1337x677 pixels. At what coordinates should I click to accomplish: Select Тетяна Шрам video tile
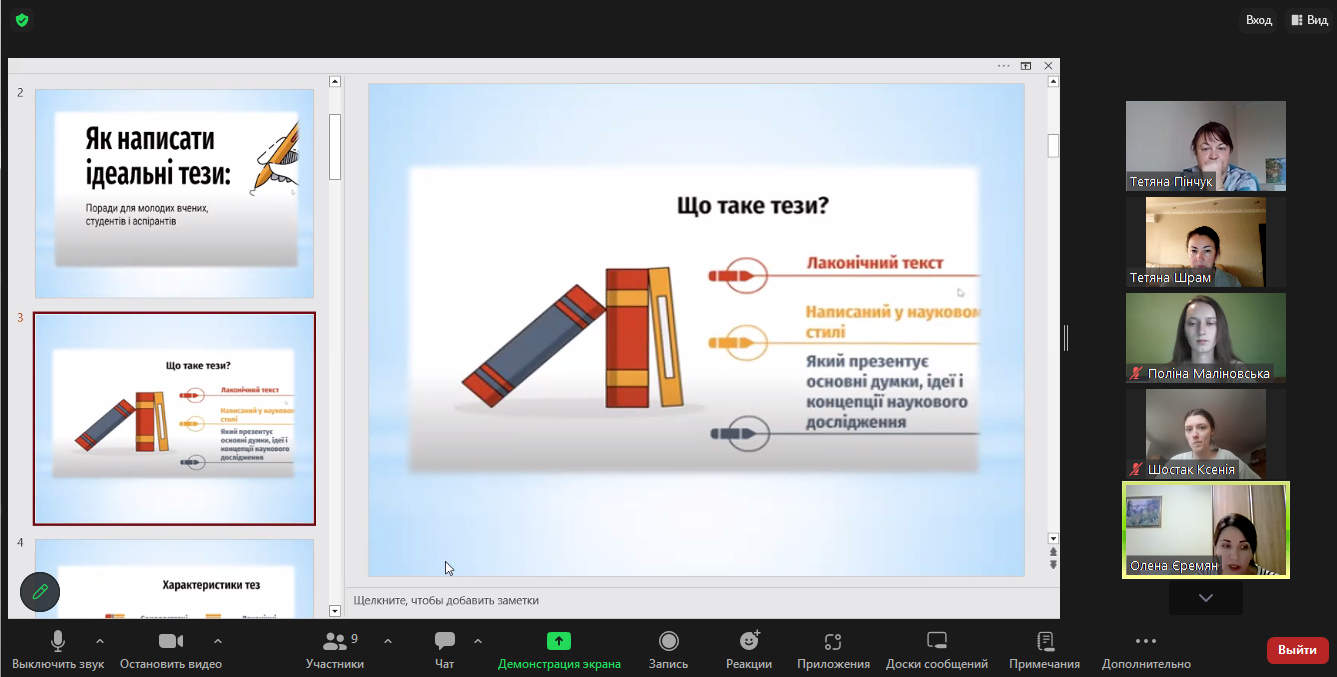[1206, 242]
